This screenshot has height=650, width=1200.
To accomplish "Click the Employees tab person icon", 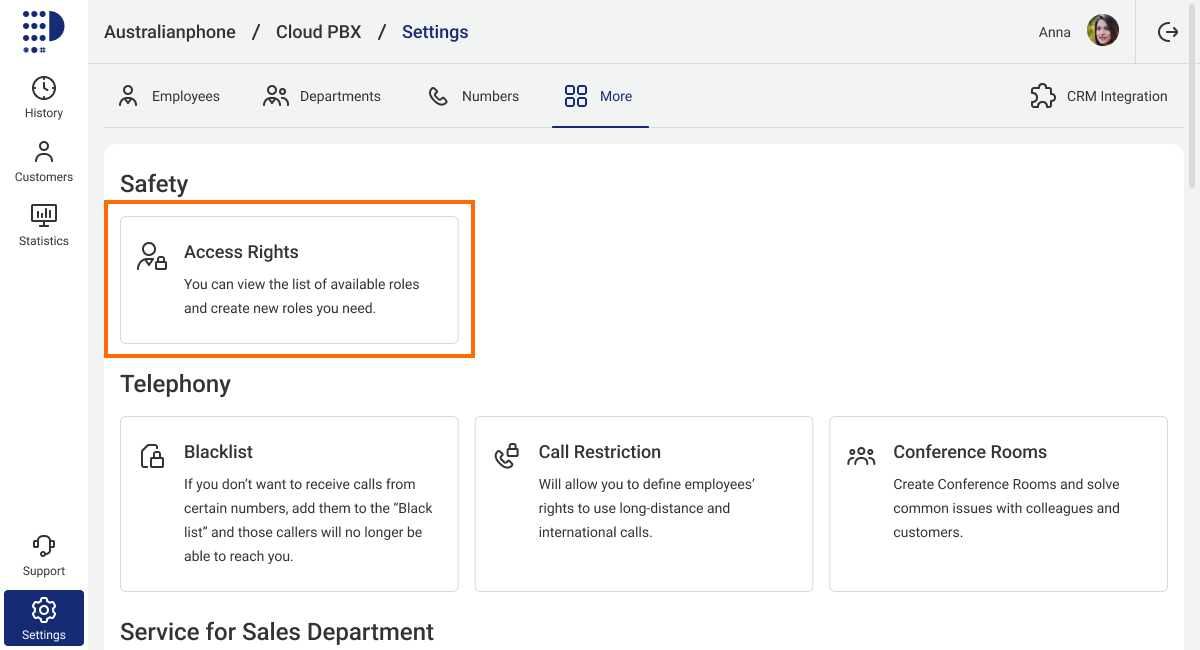I will (x=128, y=96).
